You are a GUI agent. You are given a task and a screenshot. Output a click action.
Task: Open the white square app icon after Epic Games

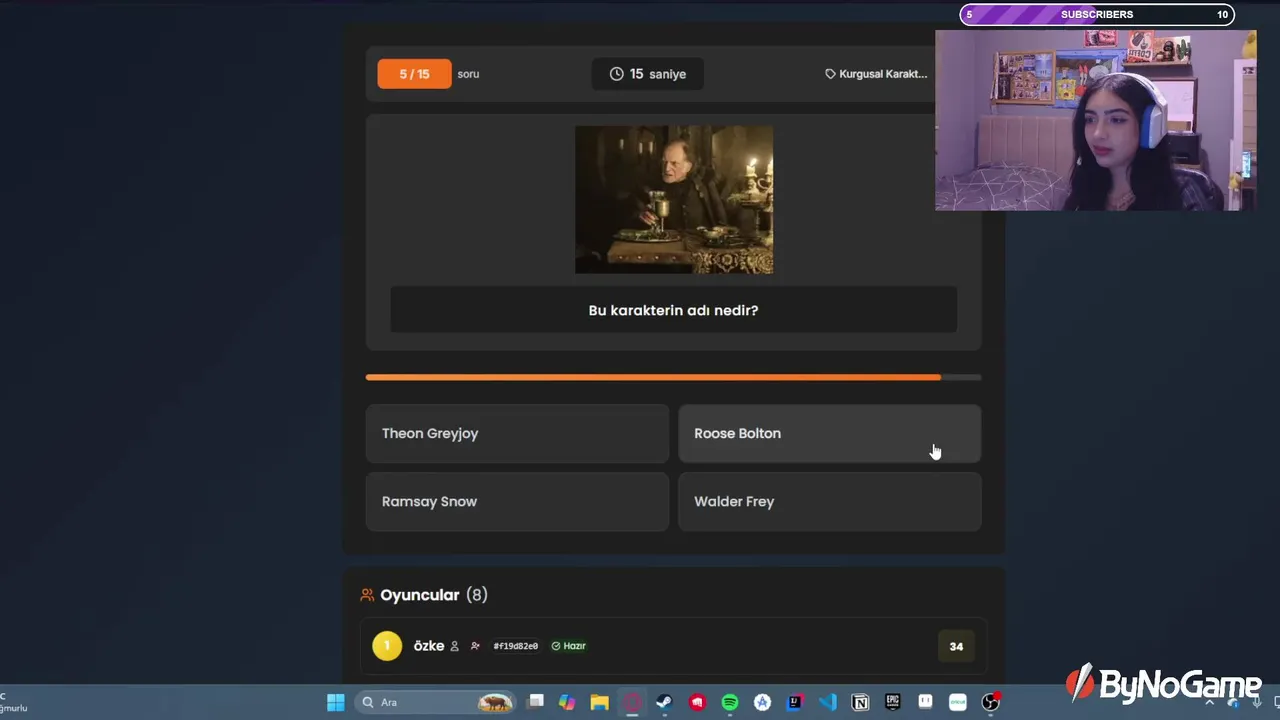pos(925,702)
